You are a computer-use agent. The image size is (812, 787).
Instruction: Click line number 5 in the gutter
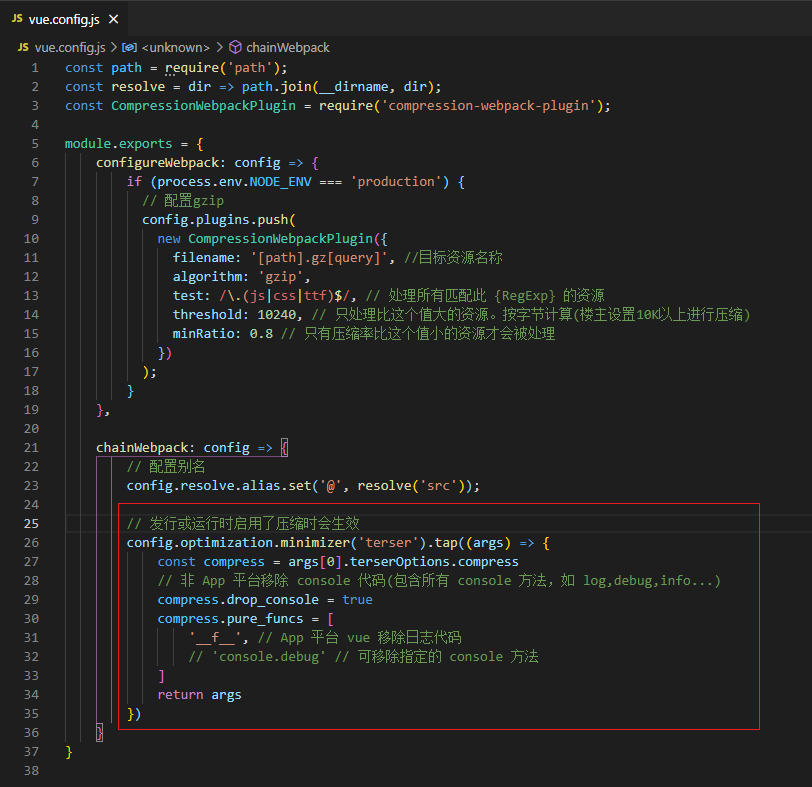coord(35,144)
